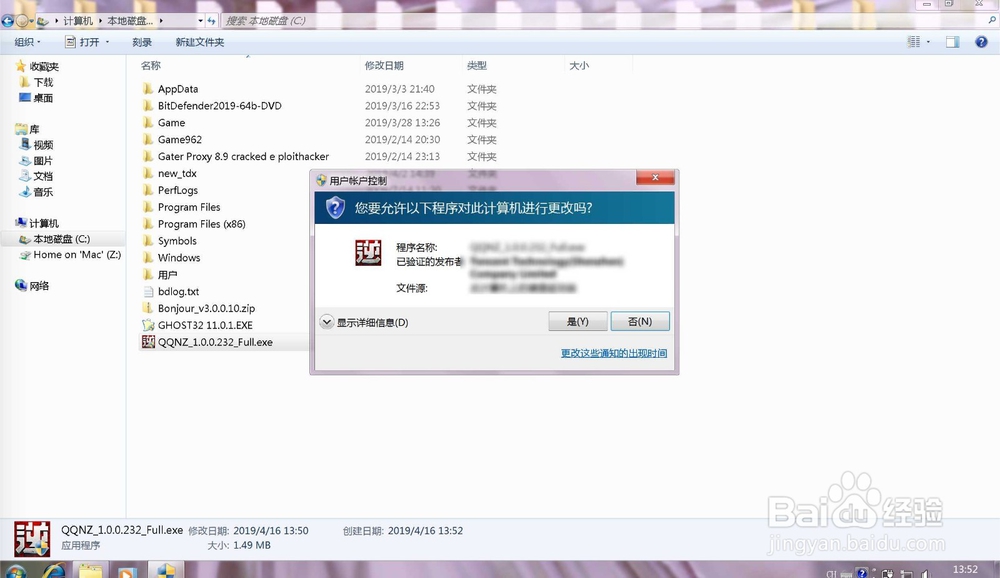Click 否(N) in the UAC dialog
Screen dimensions: 1000x578
click(640, 322)
